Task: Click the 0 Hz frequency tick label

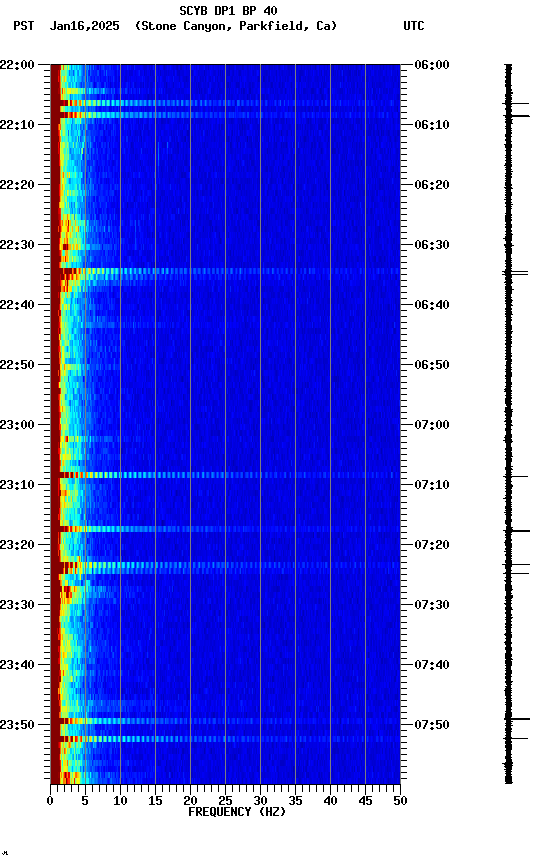Action: (x=51, y=801)
